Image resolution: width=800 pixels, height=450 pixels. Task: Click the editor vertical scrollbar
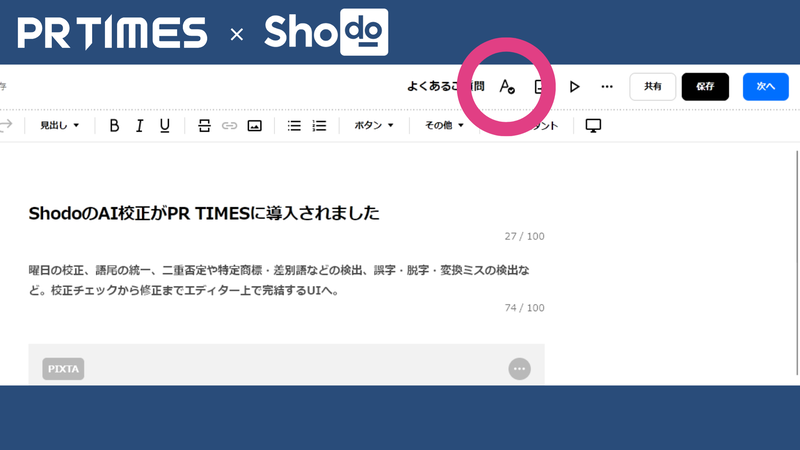click(797, 263)
